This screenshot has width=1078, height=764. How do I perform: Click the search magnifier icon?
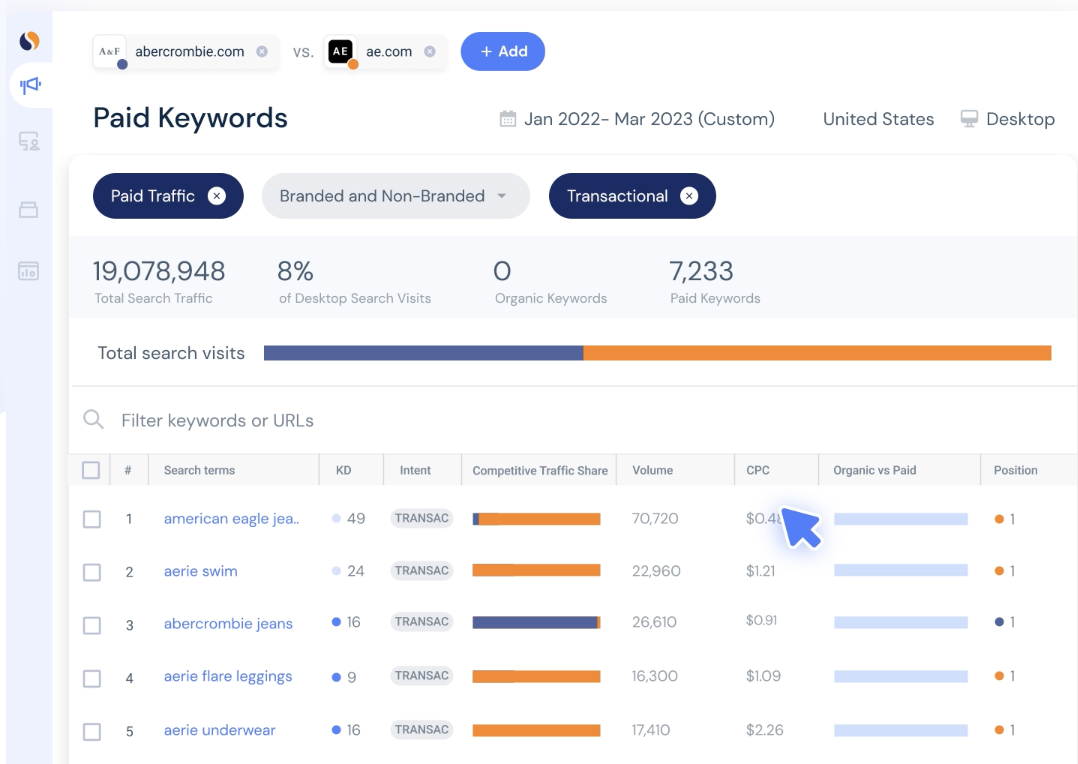pyautogui.click(x=94, y=420)
